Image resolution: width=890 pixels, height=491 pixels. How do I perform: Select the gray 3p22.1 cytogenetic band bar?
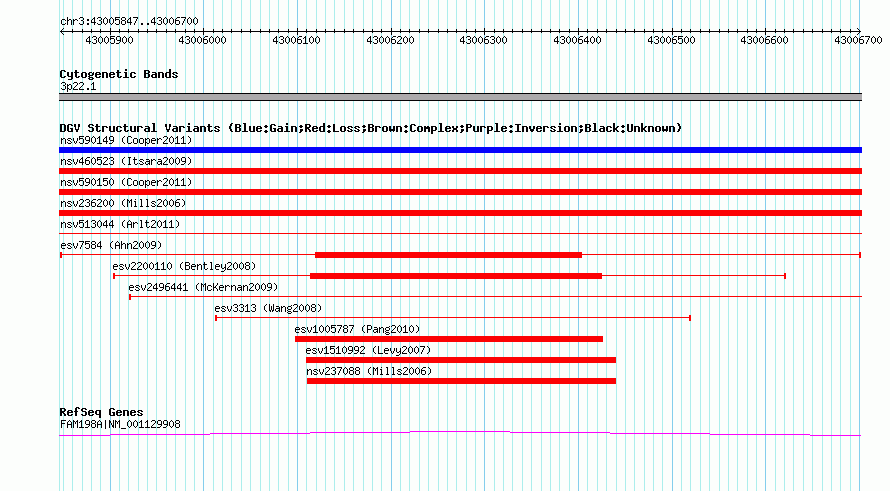tap(460, 97)
